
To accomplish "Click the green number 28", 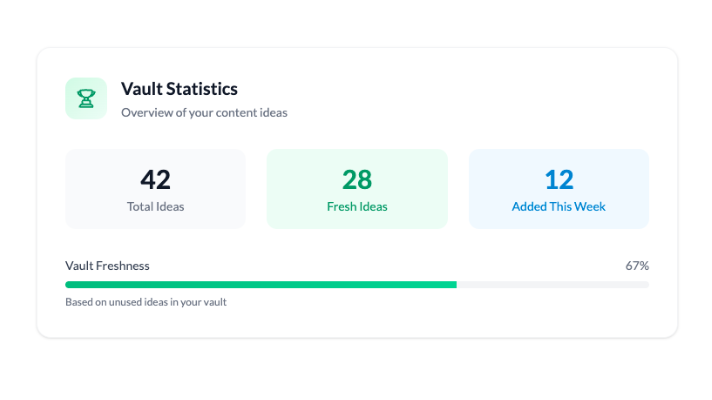I will tap(357, 179).
